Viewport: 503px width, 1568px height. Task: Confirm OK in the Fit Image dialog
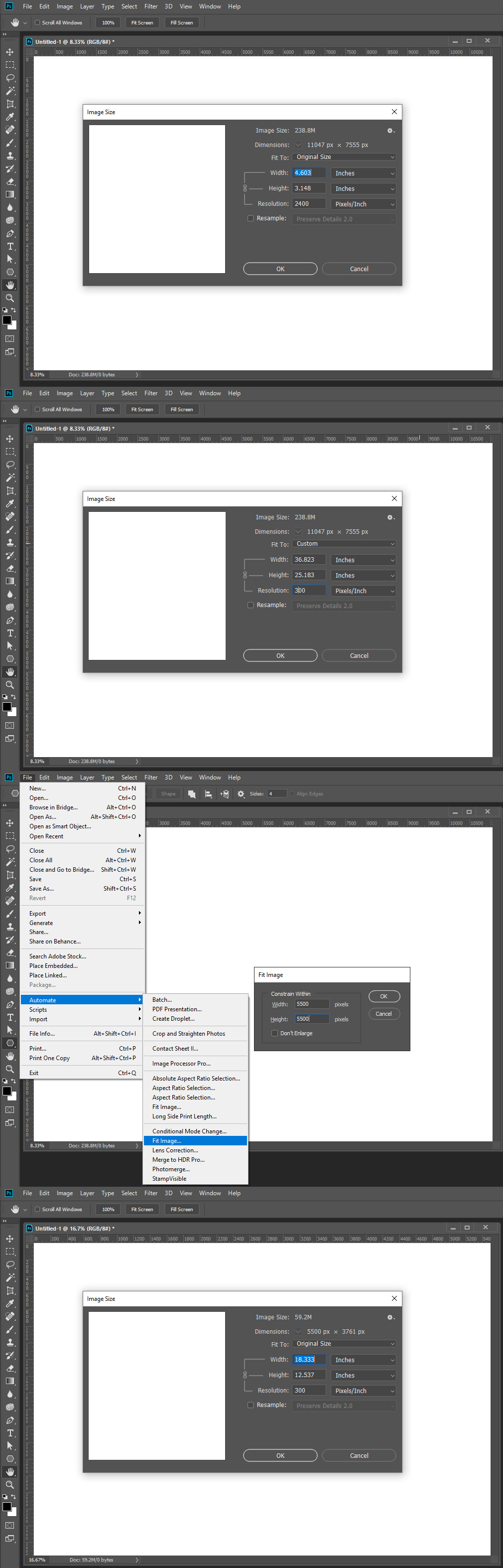(x=384, y=996)
